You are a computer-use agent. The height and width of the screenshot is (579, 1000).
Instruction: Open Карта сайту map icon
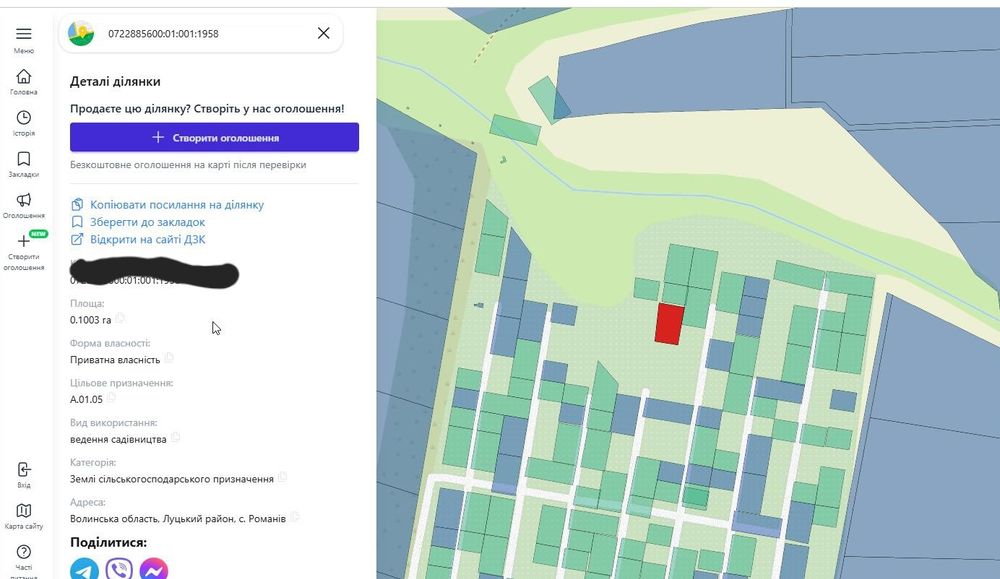[24, 511]
